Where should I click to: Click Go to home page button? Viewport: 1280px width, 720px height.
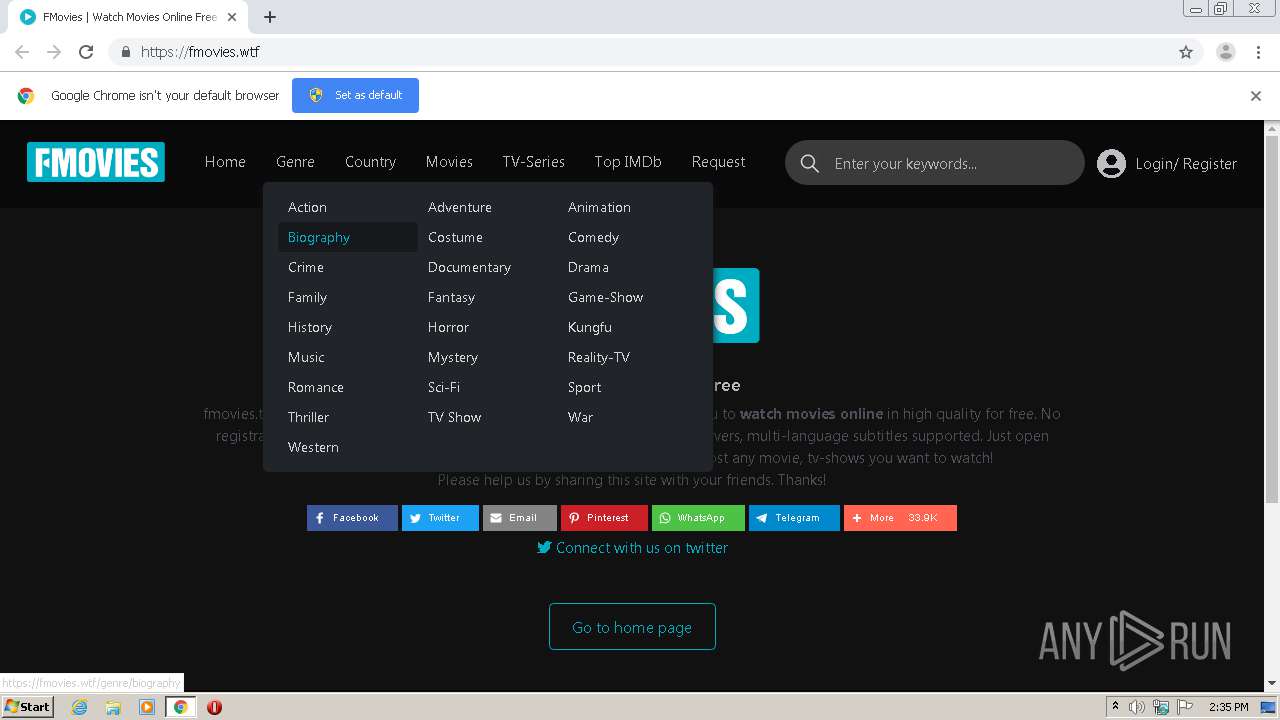click(x=632, y=627)
